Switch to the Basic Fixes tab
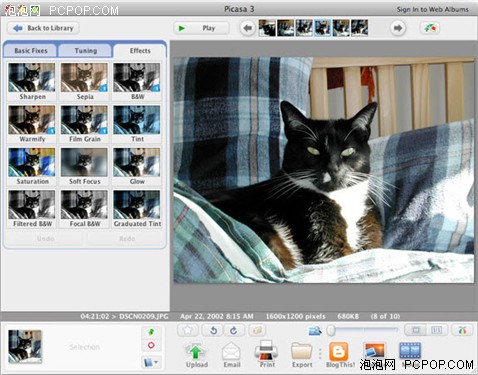The width and height of the screenshot is (478, 375). 31,51
